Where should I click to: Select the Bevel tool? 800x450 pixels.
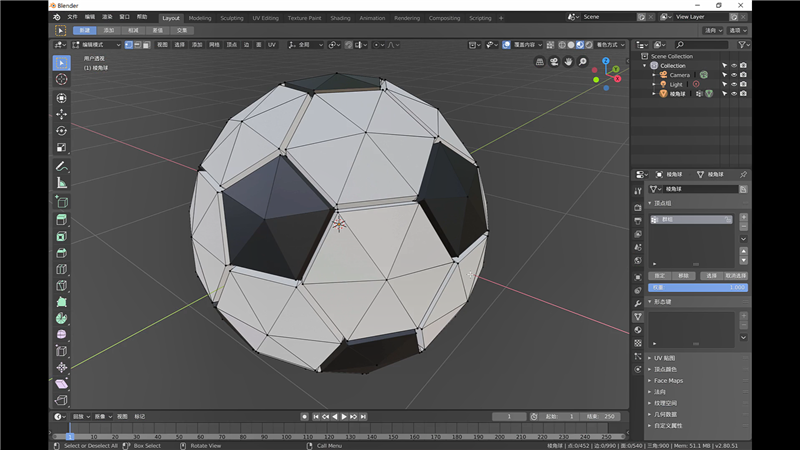coord(62,253)
